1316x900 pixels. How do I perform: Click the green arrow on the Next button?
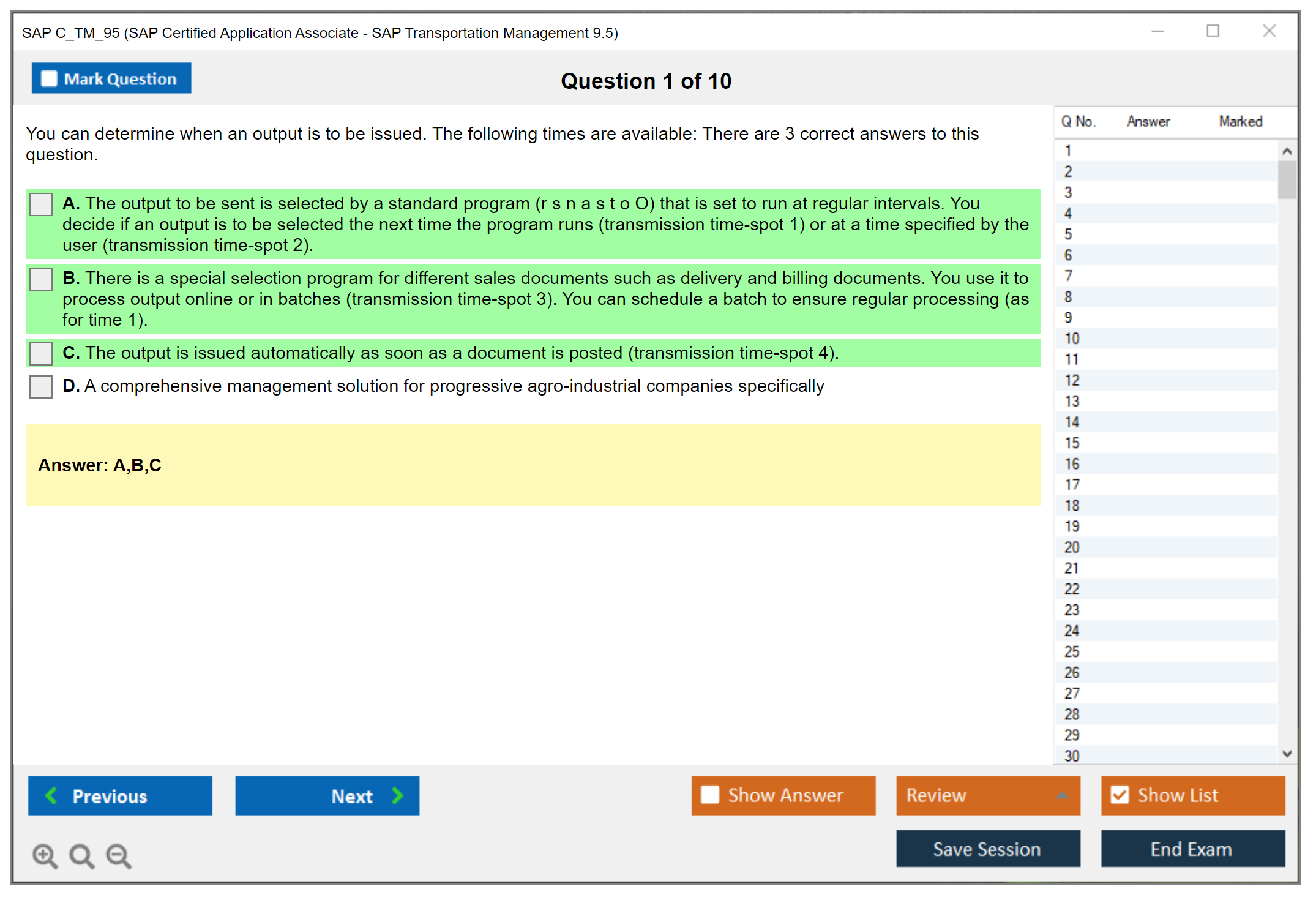click(x=397, y=795)
